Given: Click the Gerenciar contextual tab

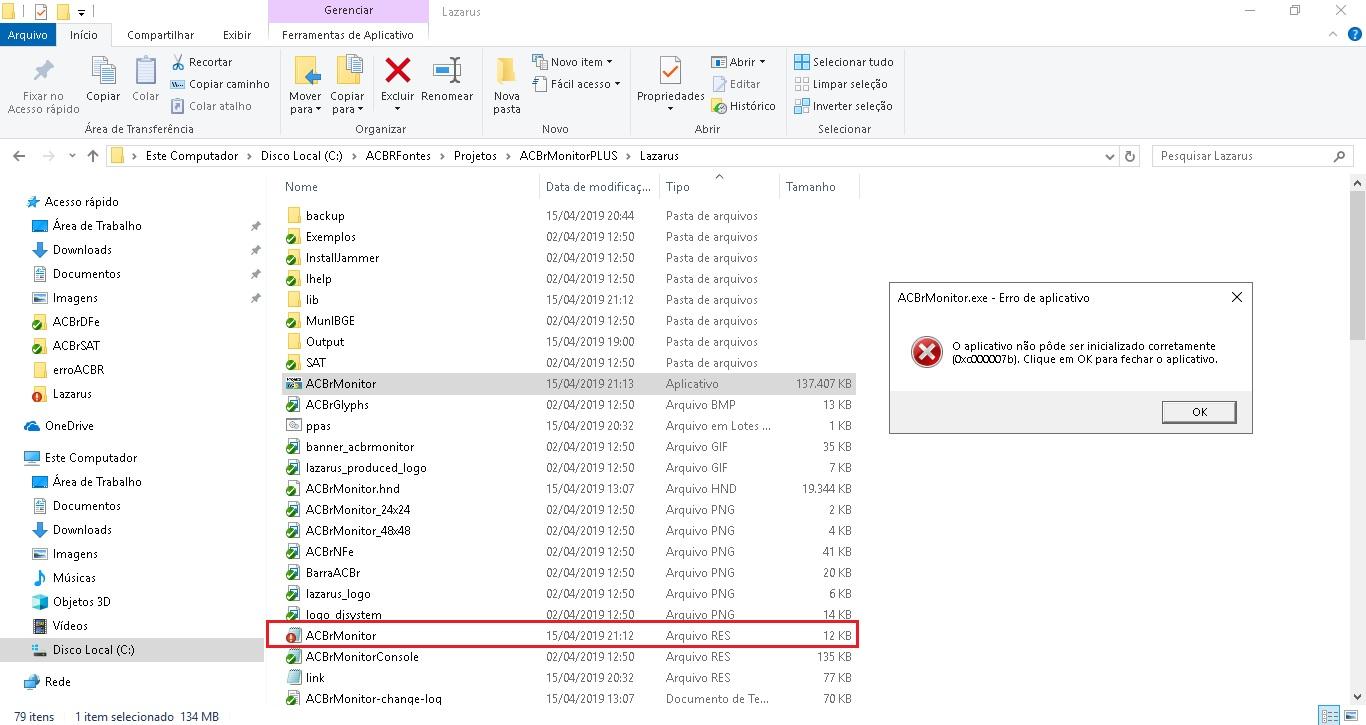Looking at the screenshot, I should (349, 12).
